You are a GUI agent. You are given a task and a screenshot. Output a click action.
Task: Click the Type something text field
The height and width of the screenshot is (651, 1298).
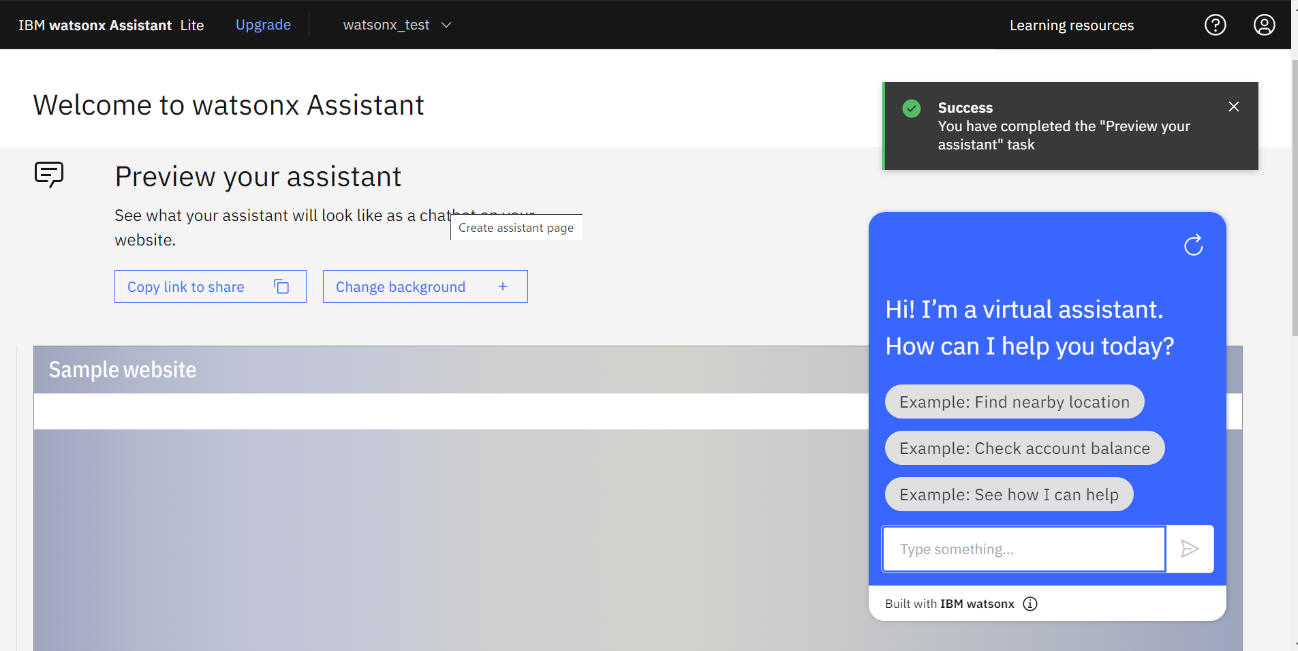(1023, 549)
